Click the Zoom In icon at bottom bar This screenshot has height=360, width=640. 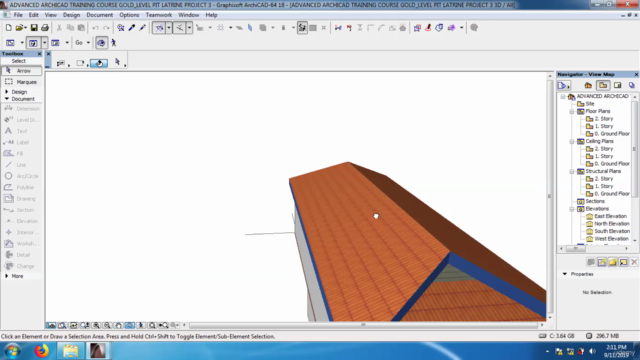96,325
